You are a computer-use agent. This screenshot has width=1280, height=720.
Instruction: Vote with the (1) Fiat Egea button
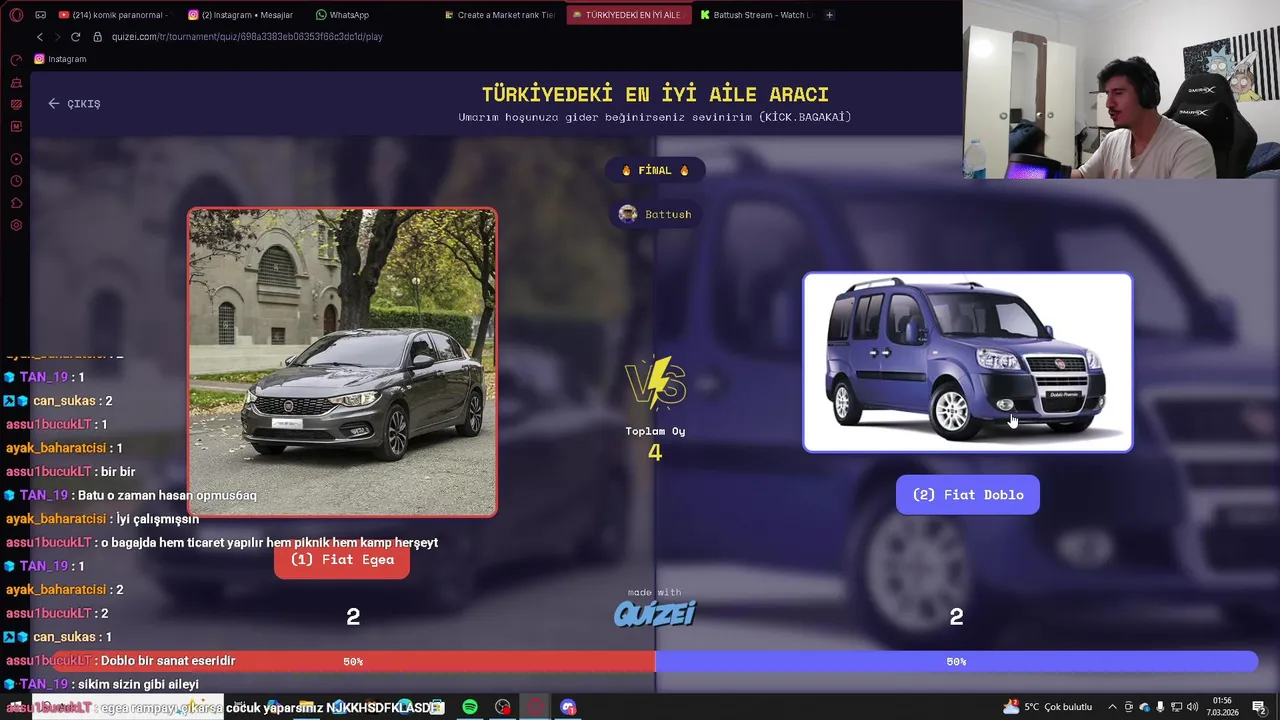342,560
